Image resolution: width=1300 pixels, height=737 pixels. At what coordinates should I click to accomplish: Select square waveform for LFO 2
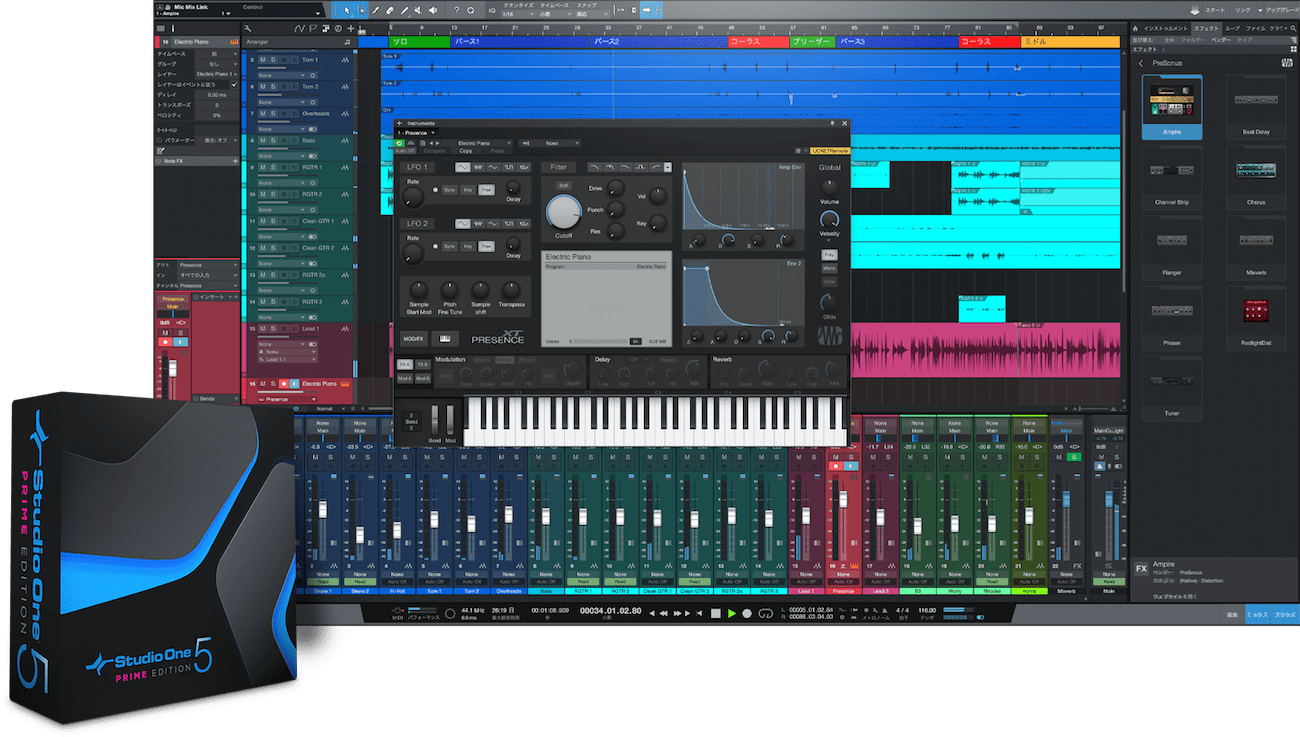coord(509,223)
